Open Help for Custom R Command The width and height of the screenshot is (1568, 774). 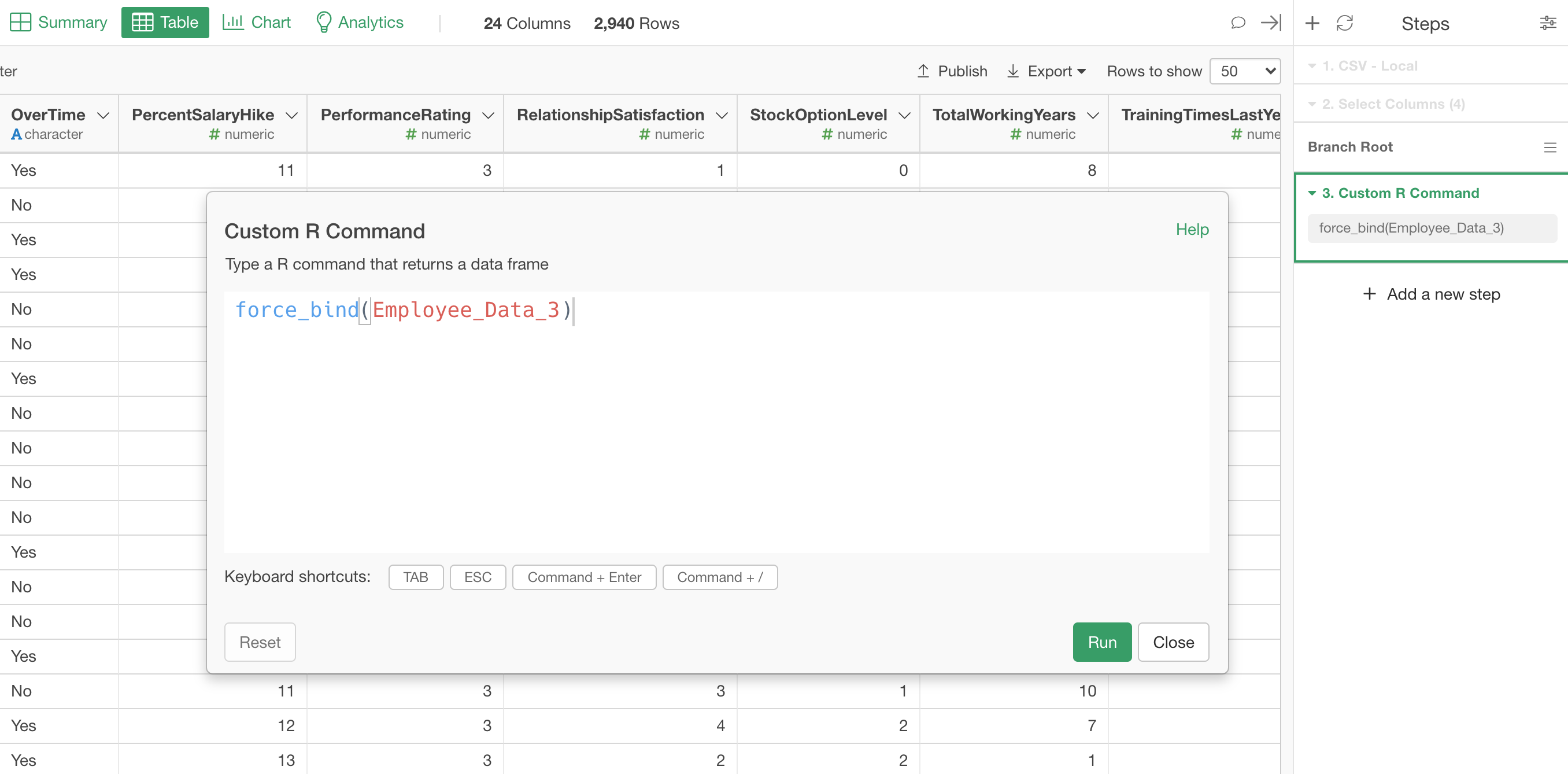(x=1192, y=230)
